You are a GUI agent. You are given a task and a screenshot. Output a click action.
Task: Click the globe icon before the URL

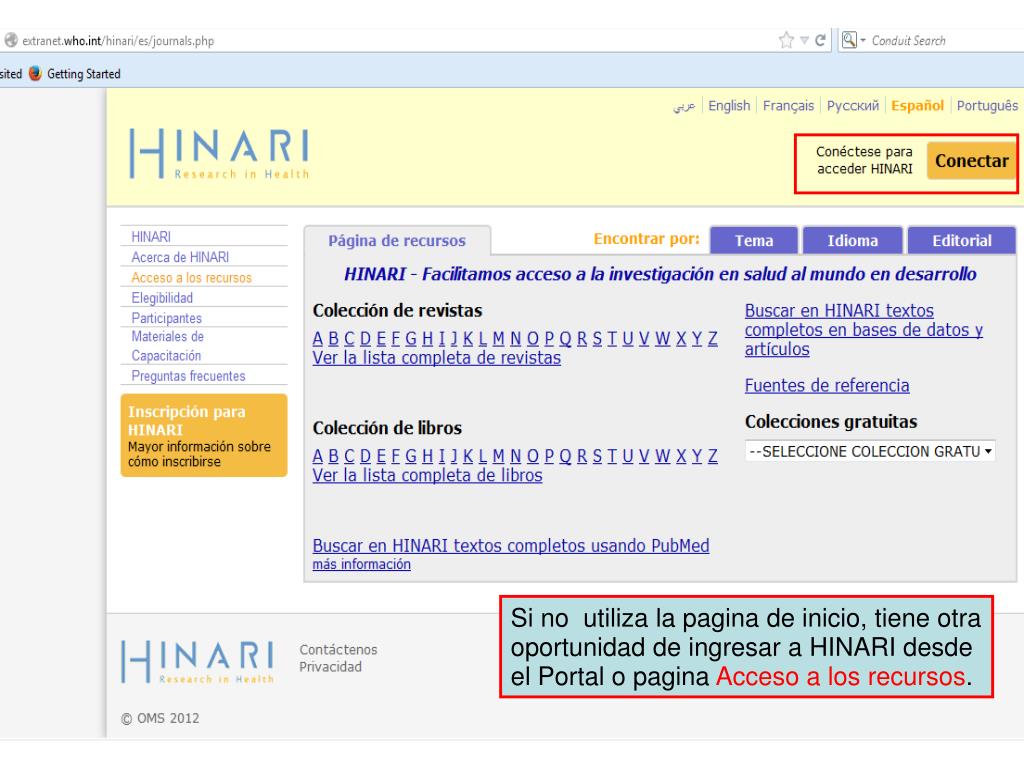pos(10,40)
